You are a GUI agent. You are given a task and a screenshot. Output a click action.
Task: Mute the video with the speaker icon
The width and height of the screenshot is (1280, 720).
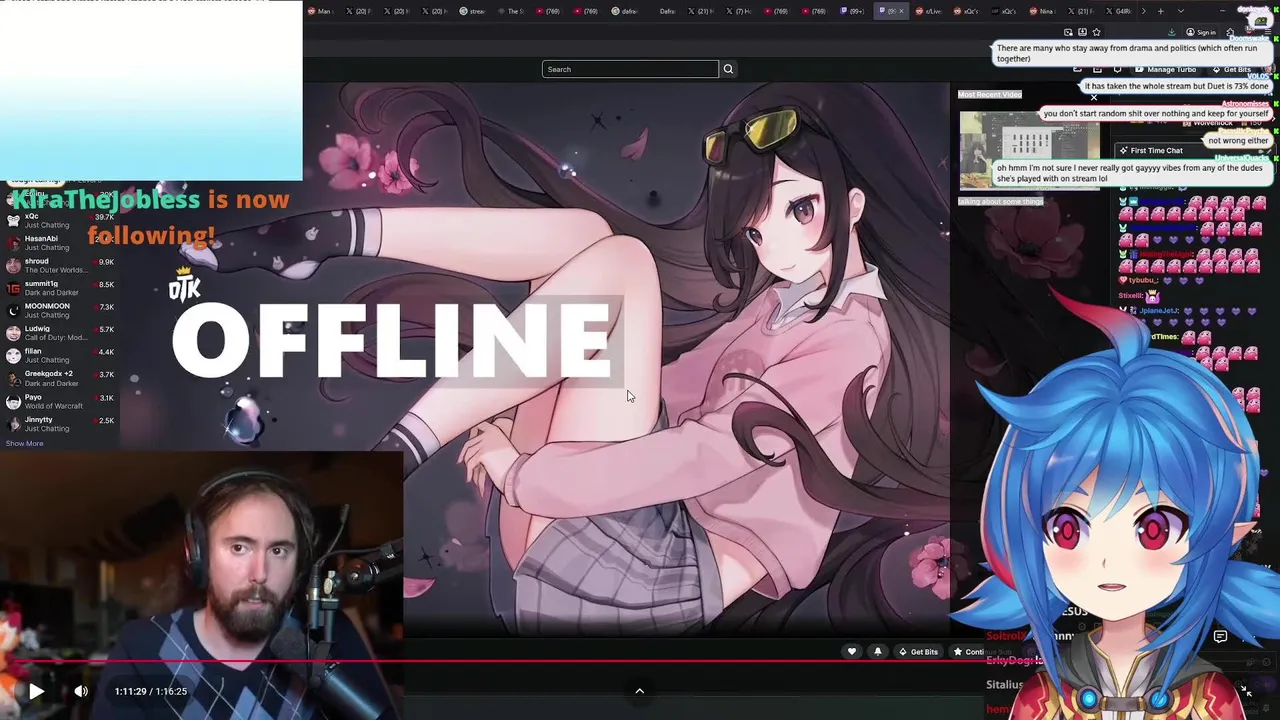coord(81,691)
